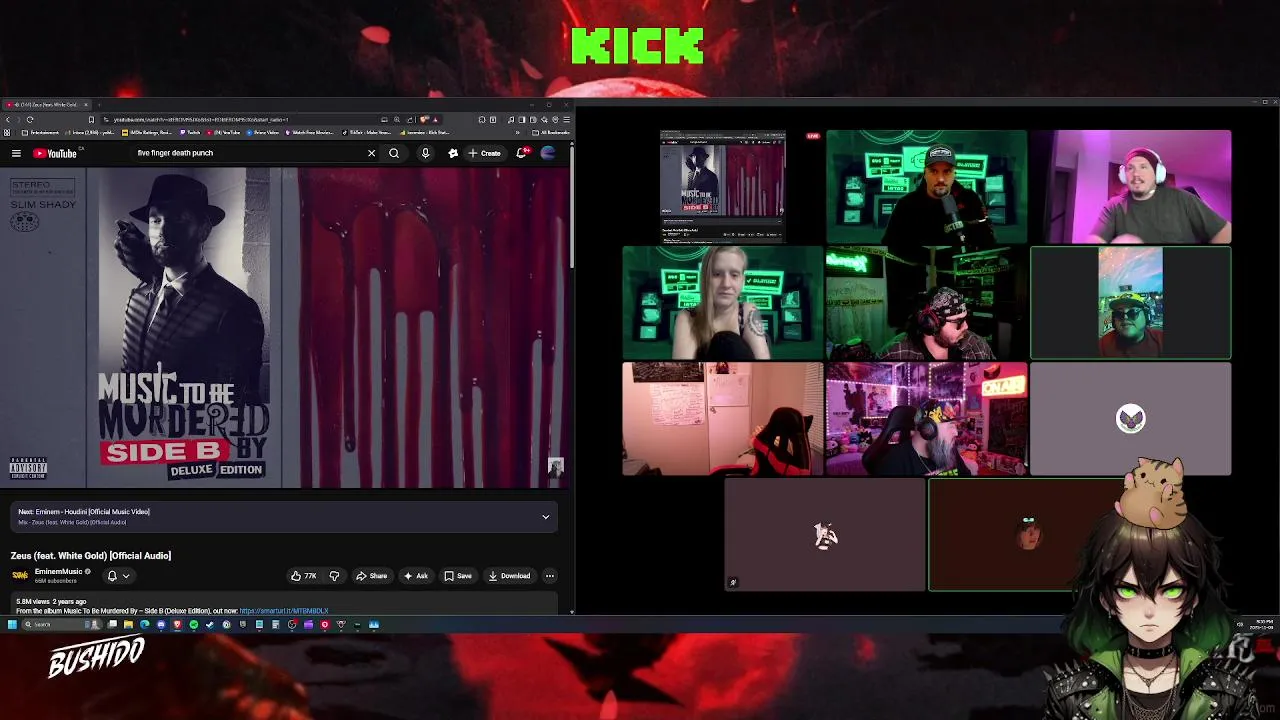Start voice search with microphone icon

[x=425, y=153]
